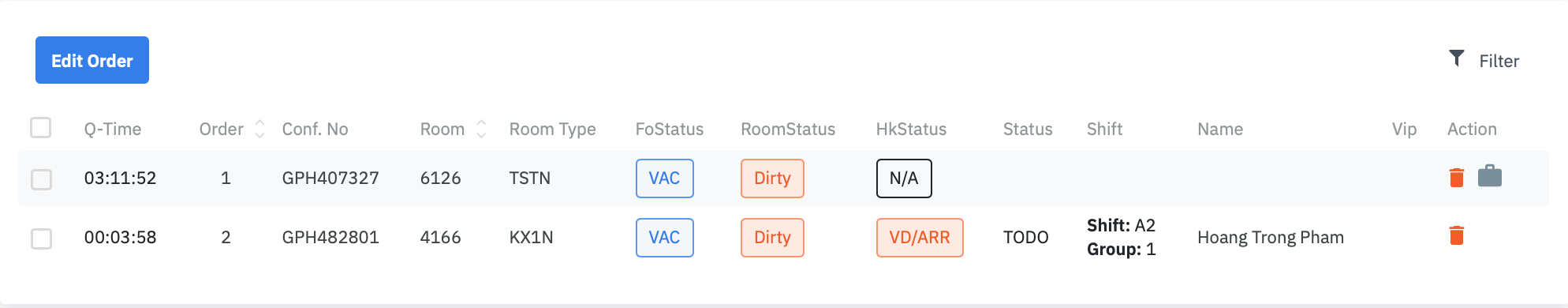Image resolution: width=1568 pixels, height=308 pixels.
Task: Click the Room column header
Action: point(442,129)
